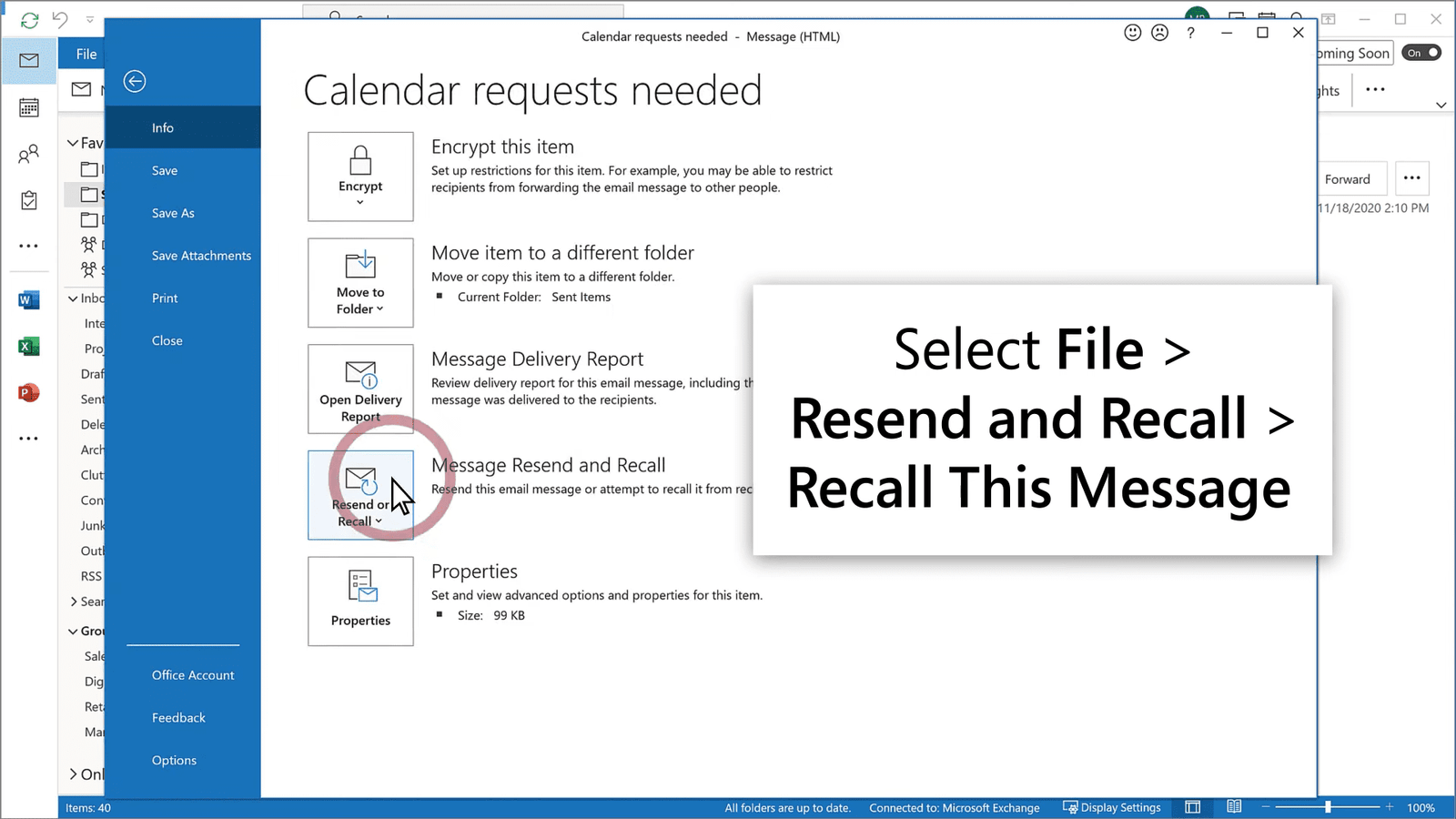Click the Send/Receive sync icon
Screen dimensions: 1456x819
pos(29,19)
